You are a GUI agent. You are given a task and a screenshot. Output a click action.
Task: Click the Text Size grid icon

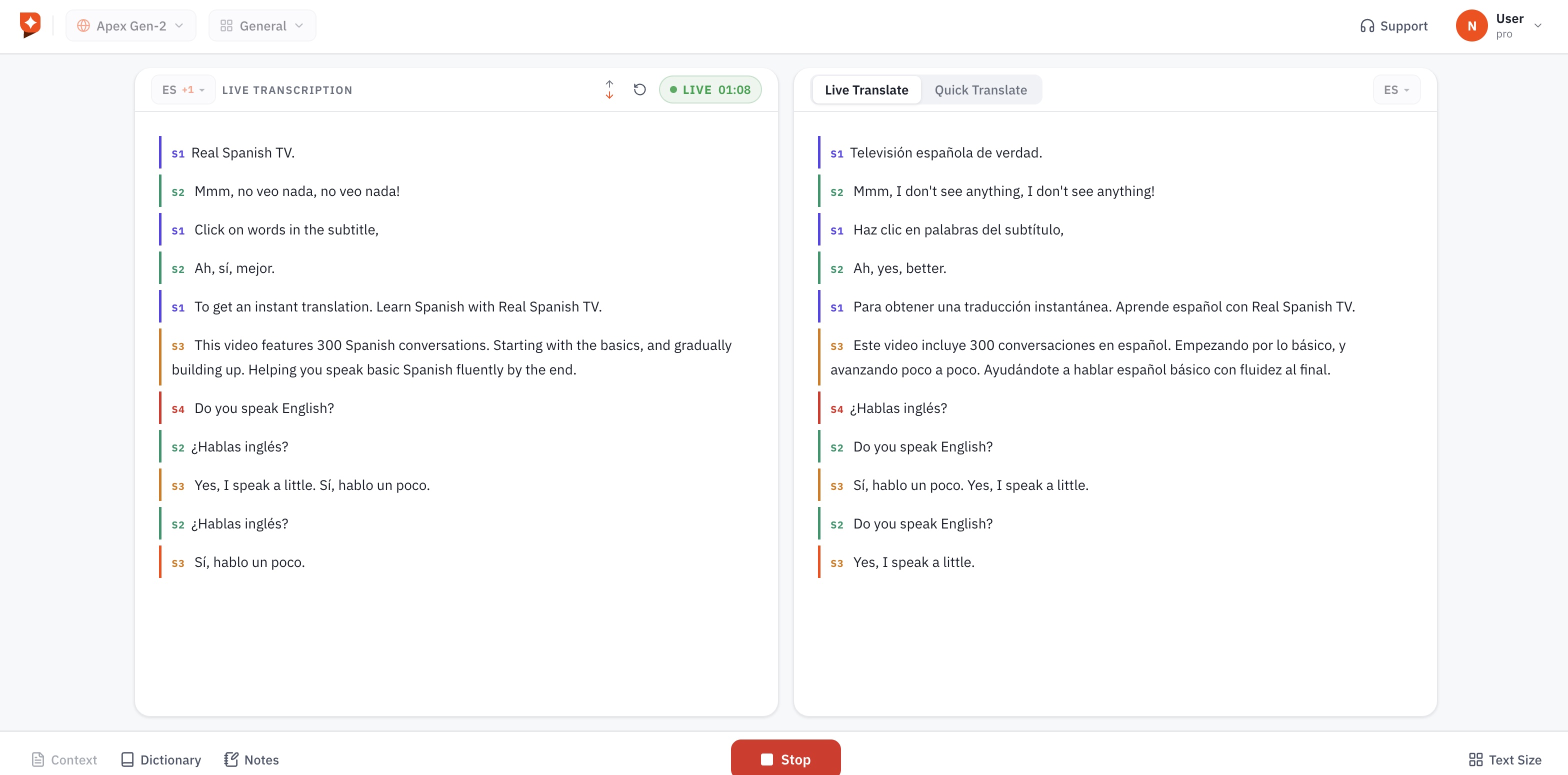1475,759
